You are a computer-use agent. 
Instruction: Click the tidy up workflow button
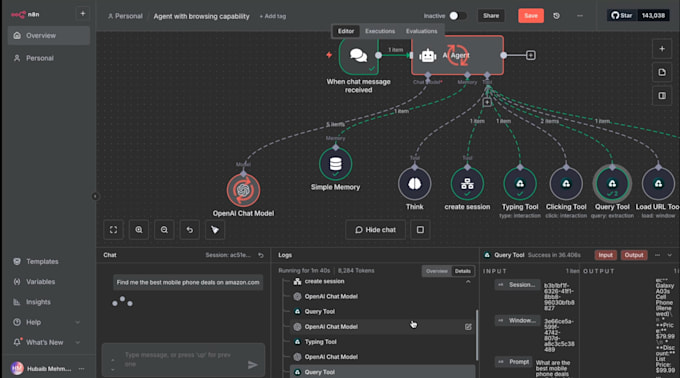(215, 230)
